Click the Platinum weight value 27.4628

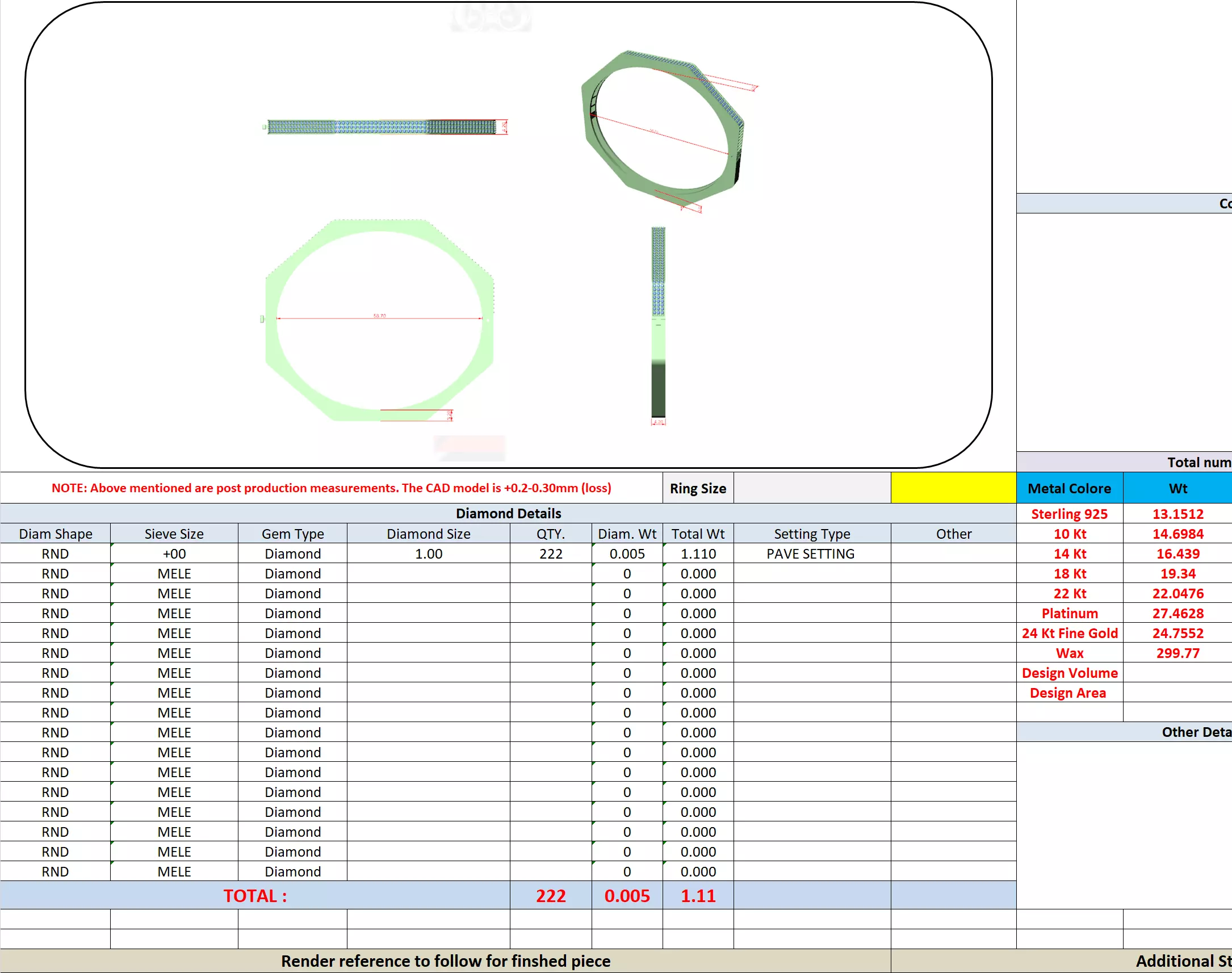pyautogui.click(x=1177, y=614)
